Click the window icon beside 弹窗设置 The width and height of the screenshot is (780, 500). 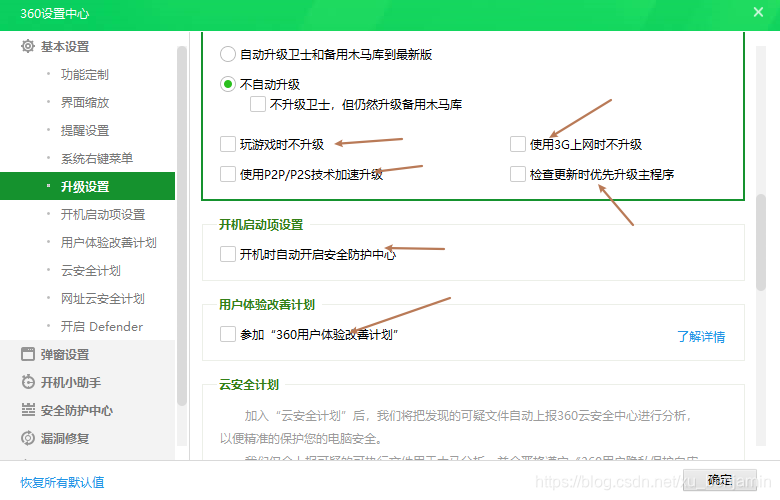coord(28,354)
